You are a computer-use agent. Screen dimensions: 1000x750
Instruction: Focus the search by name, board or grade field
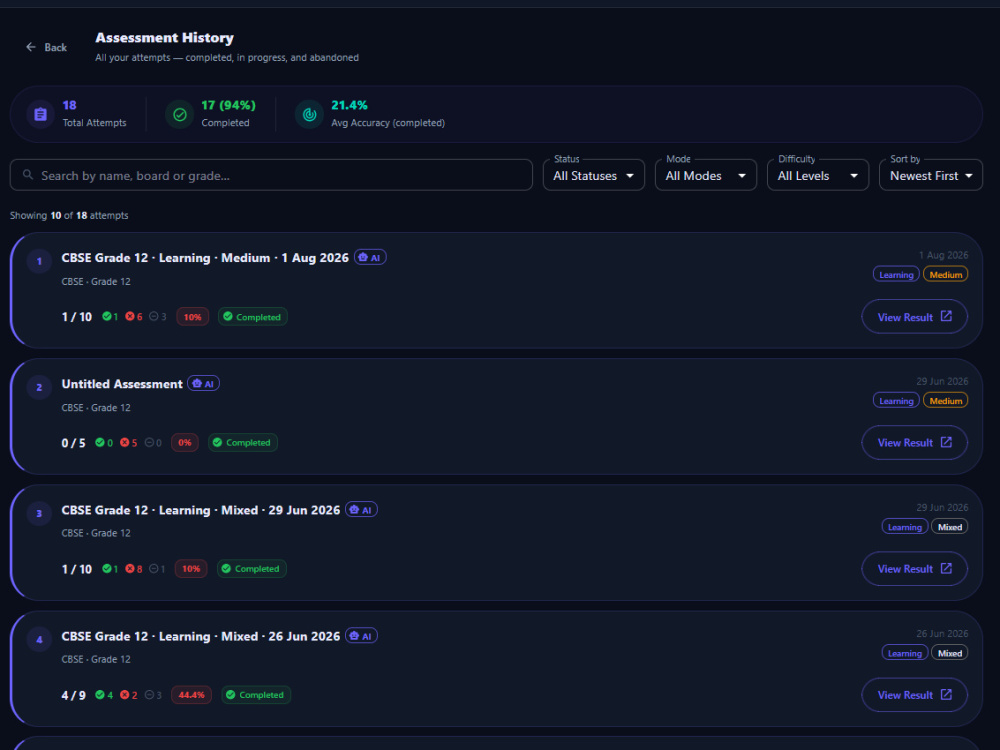271,175
